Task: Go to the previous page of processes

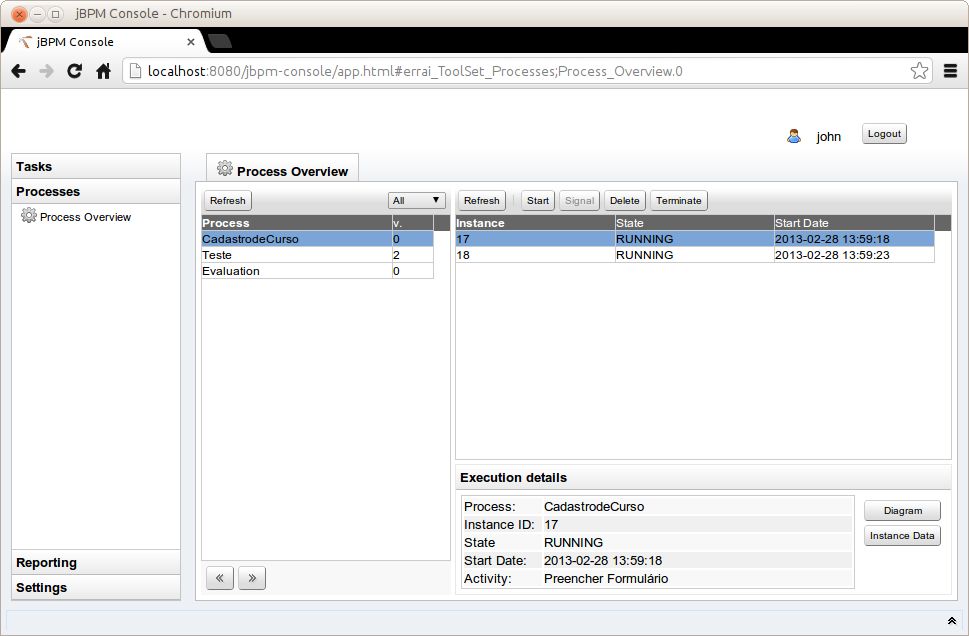Action: coord(220,577)
